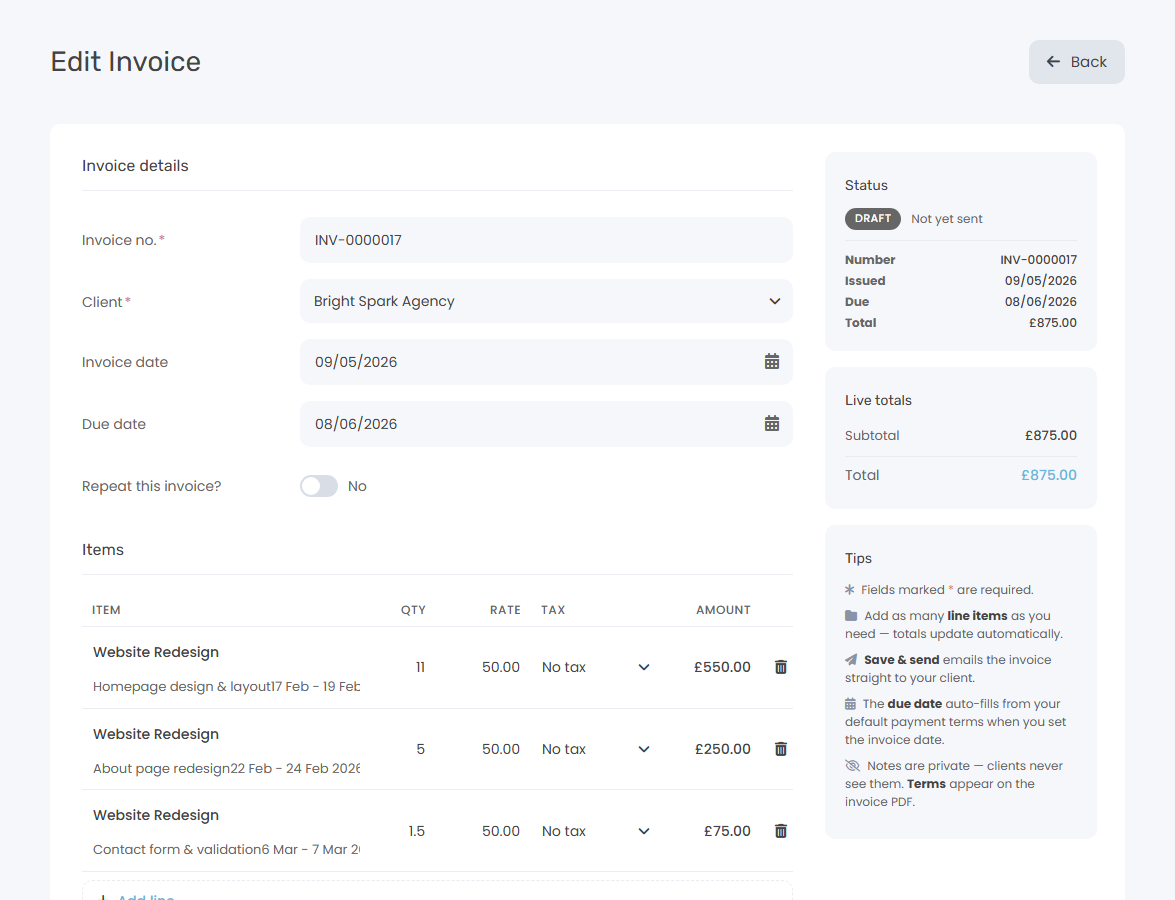1175x900 pixels.
Task: Edit description 'Contact form & validation'
Action: point(226,850)
